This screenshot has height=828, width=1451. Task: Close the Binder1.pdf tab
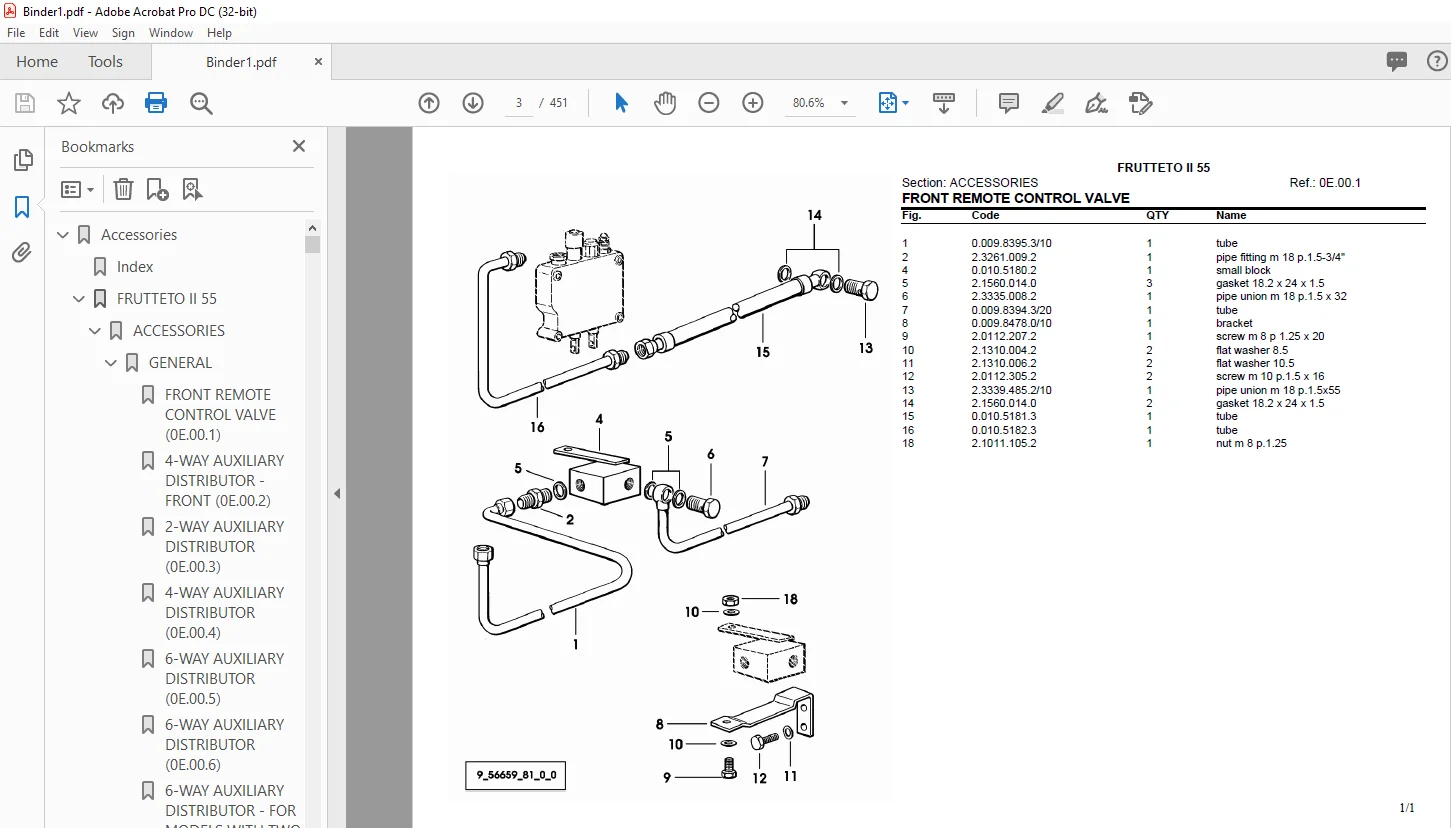[318, 61]
